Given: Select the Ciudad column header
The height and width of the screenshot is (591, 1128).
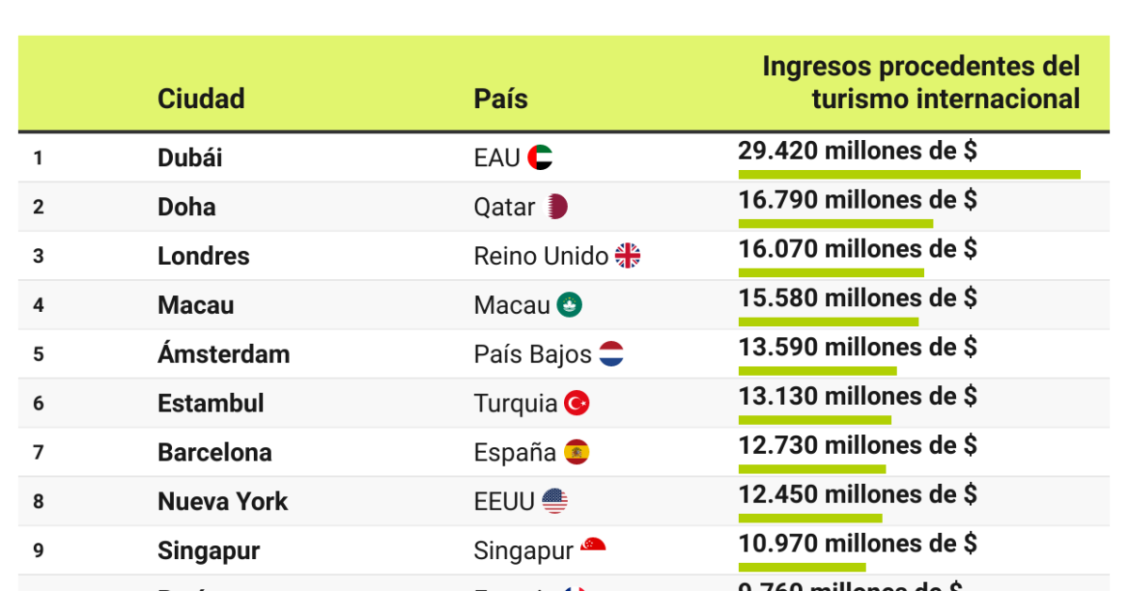Looking at the screenshot, I should (x=201, y=98).
